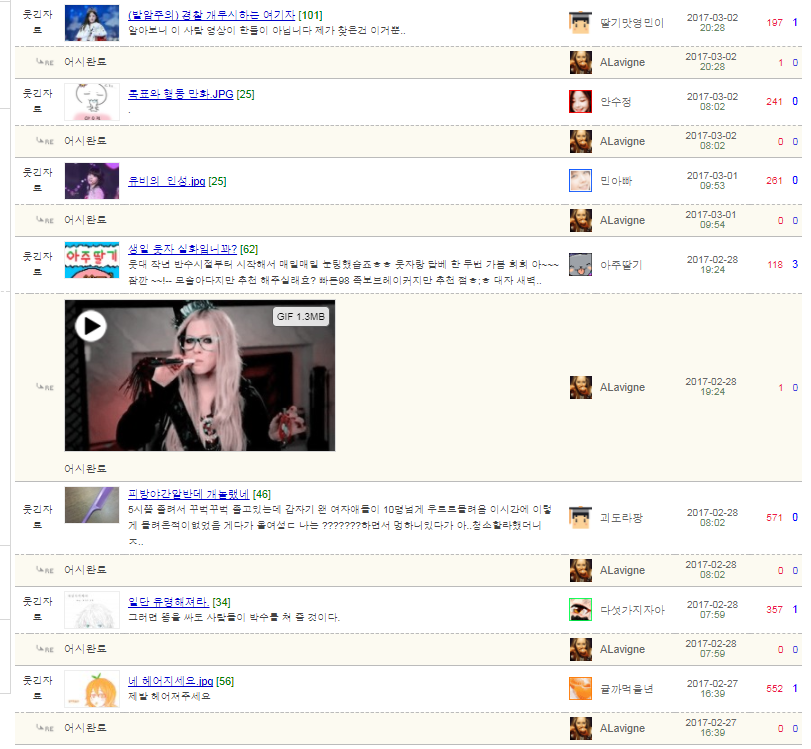Click the author avatar of the 571-view post
The height and width of the screenshot is (749, 811).
580,517
